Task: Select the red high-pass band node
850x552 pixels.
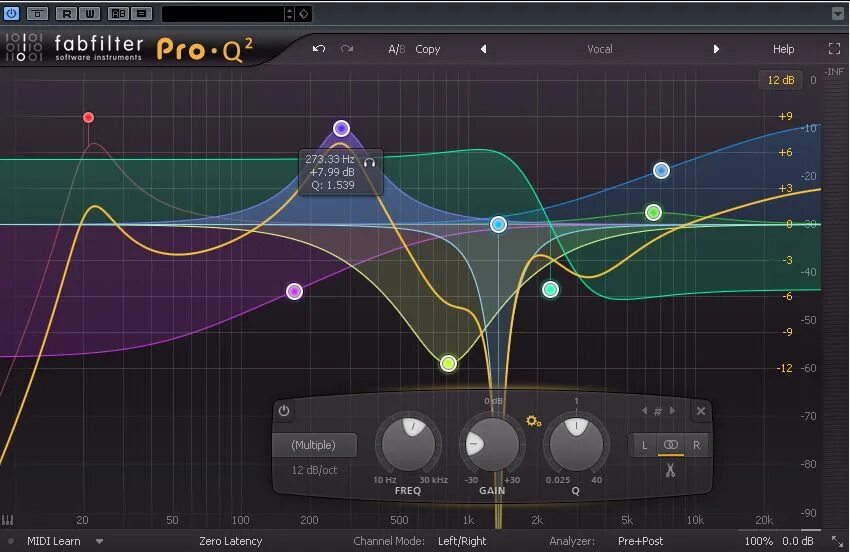Action: coord(88,118)
